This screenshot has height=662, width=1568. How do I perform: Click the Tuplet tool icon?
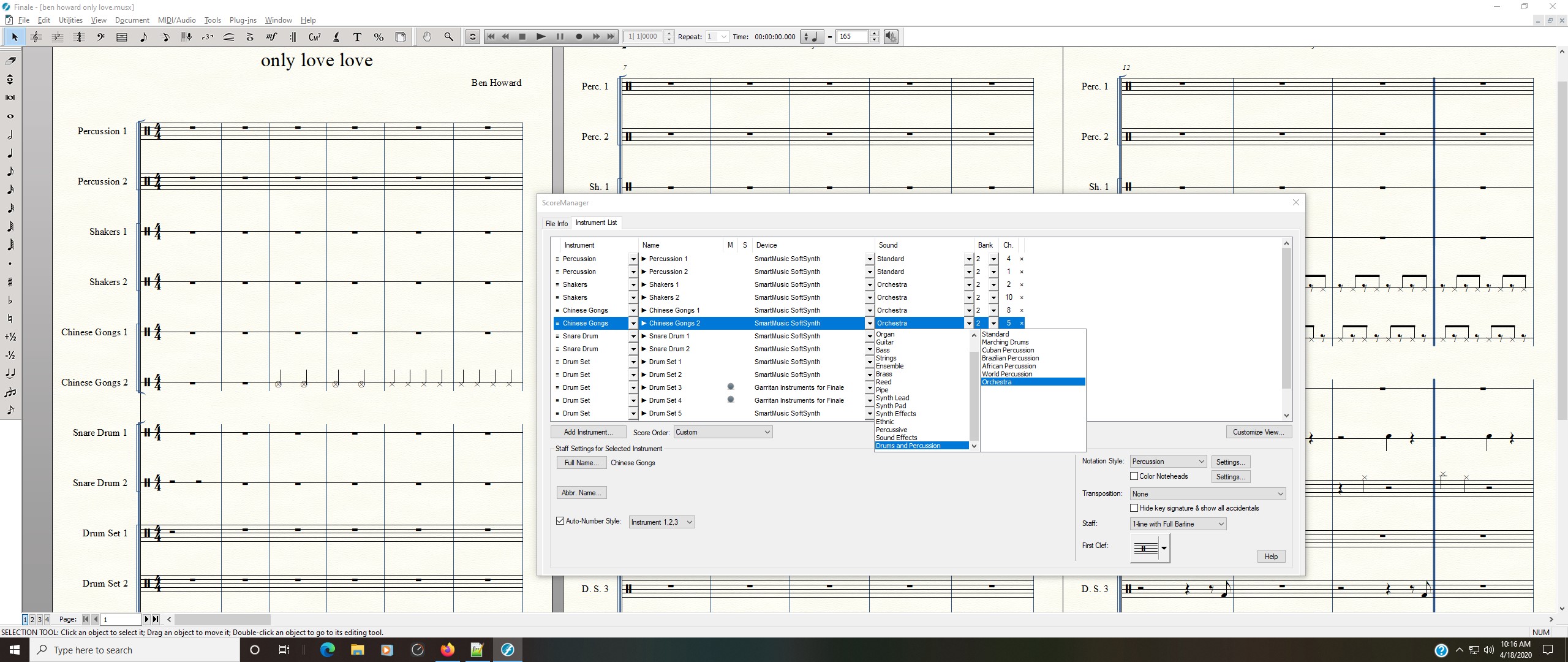pyautogui.click(x=208, y=37)
